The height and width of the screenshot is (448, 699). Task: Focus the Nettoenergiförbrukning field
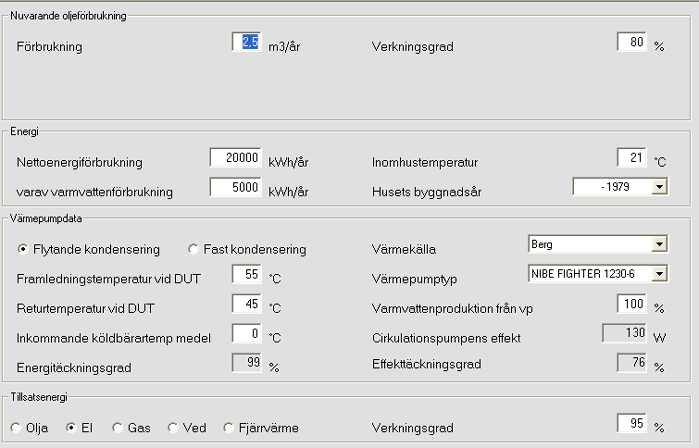pos(235,158)
